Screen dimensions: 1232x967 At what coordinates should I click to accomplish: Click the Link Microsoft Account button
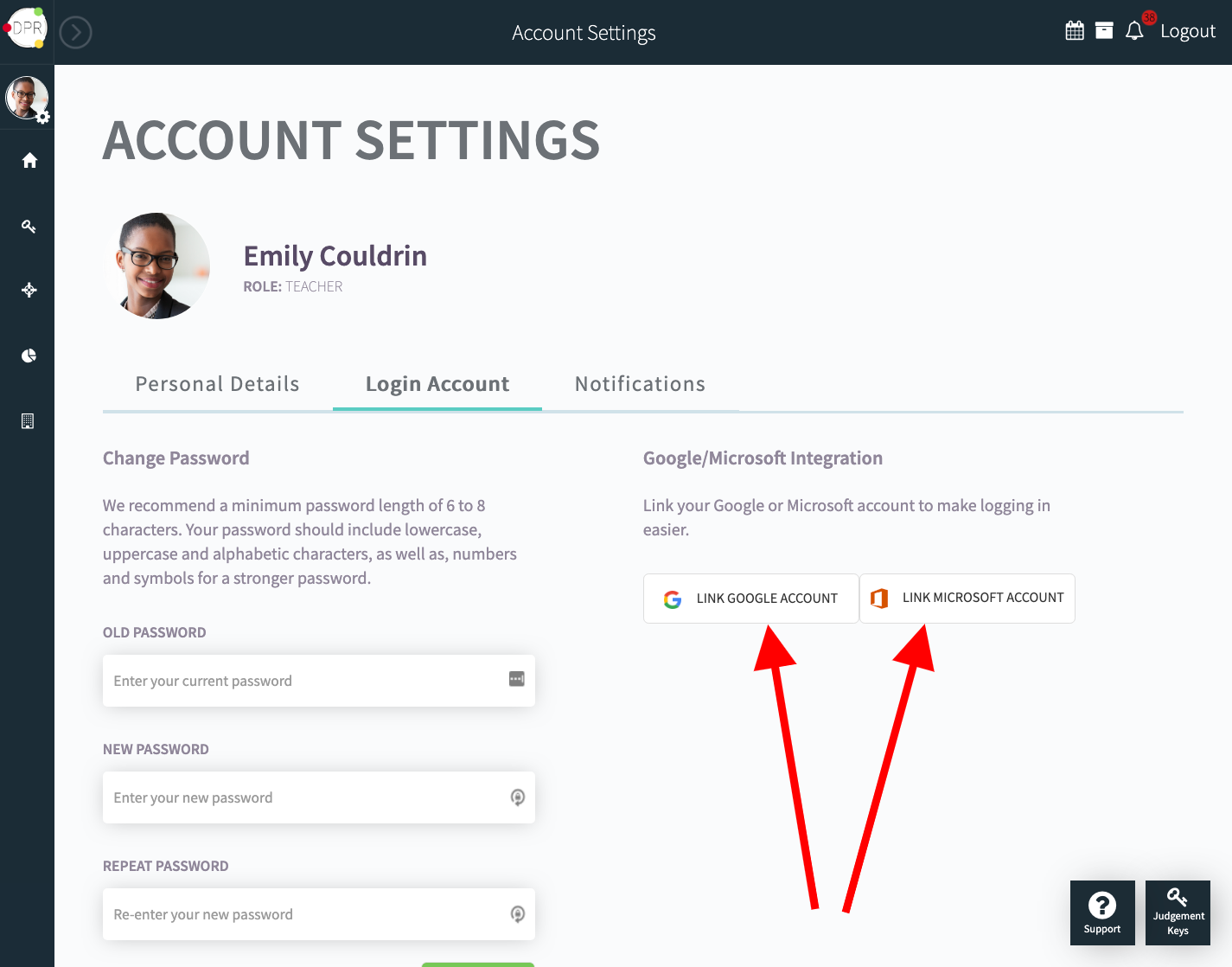click(x=967, y=598)
